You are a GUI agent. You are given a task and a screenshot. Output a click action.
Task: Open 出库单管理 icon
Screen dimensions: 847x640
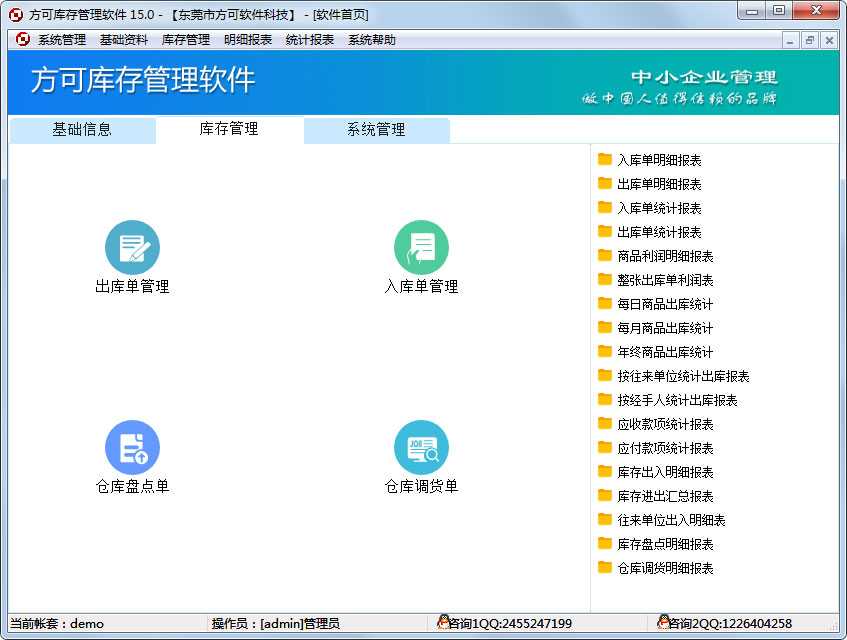click(132, 247)
